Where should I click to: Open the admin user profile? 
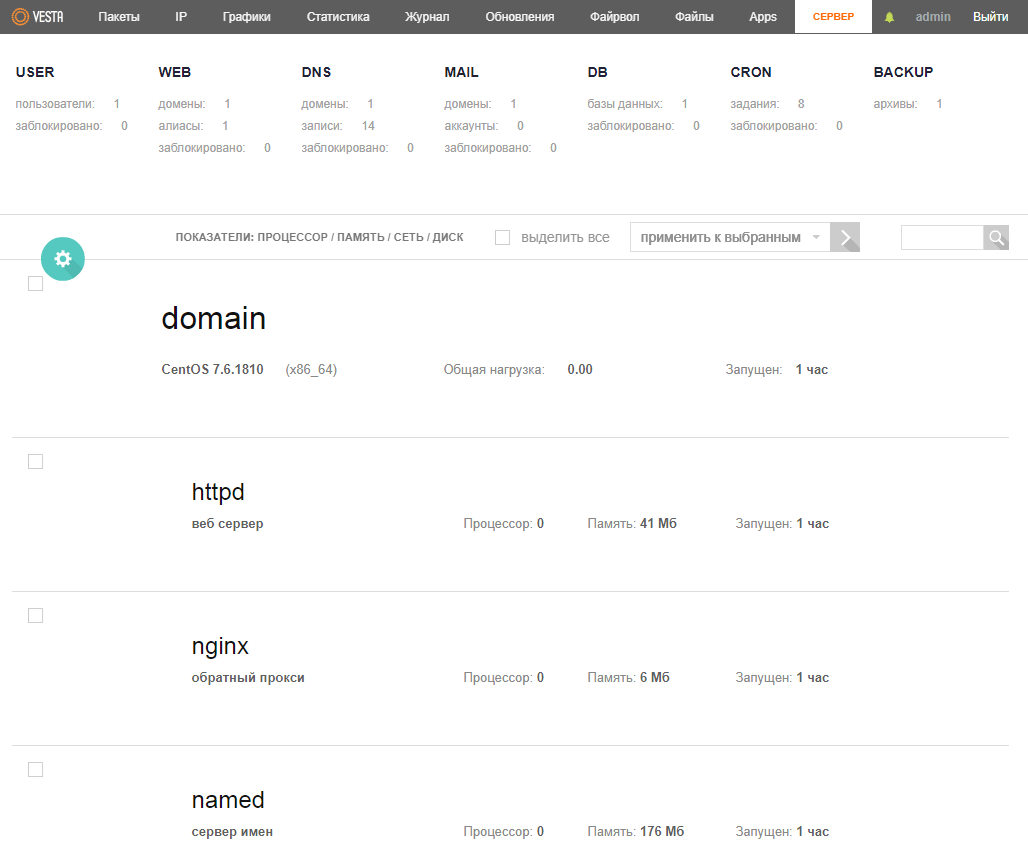click(933, 17)
